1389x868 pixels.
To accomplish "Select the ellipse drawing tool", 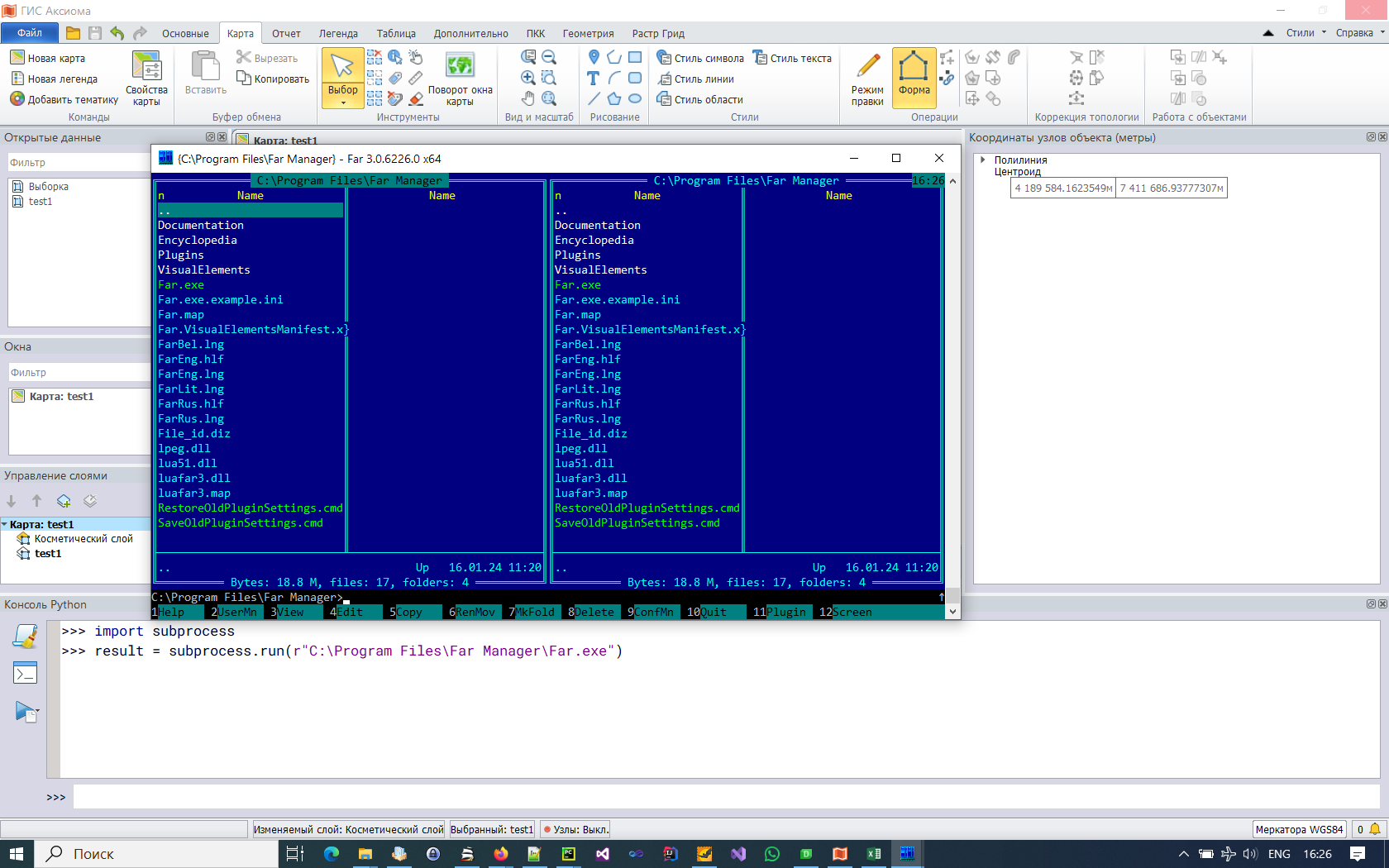I will click(x=635, y=98).
